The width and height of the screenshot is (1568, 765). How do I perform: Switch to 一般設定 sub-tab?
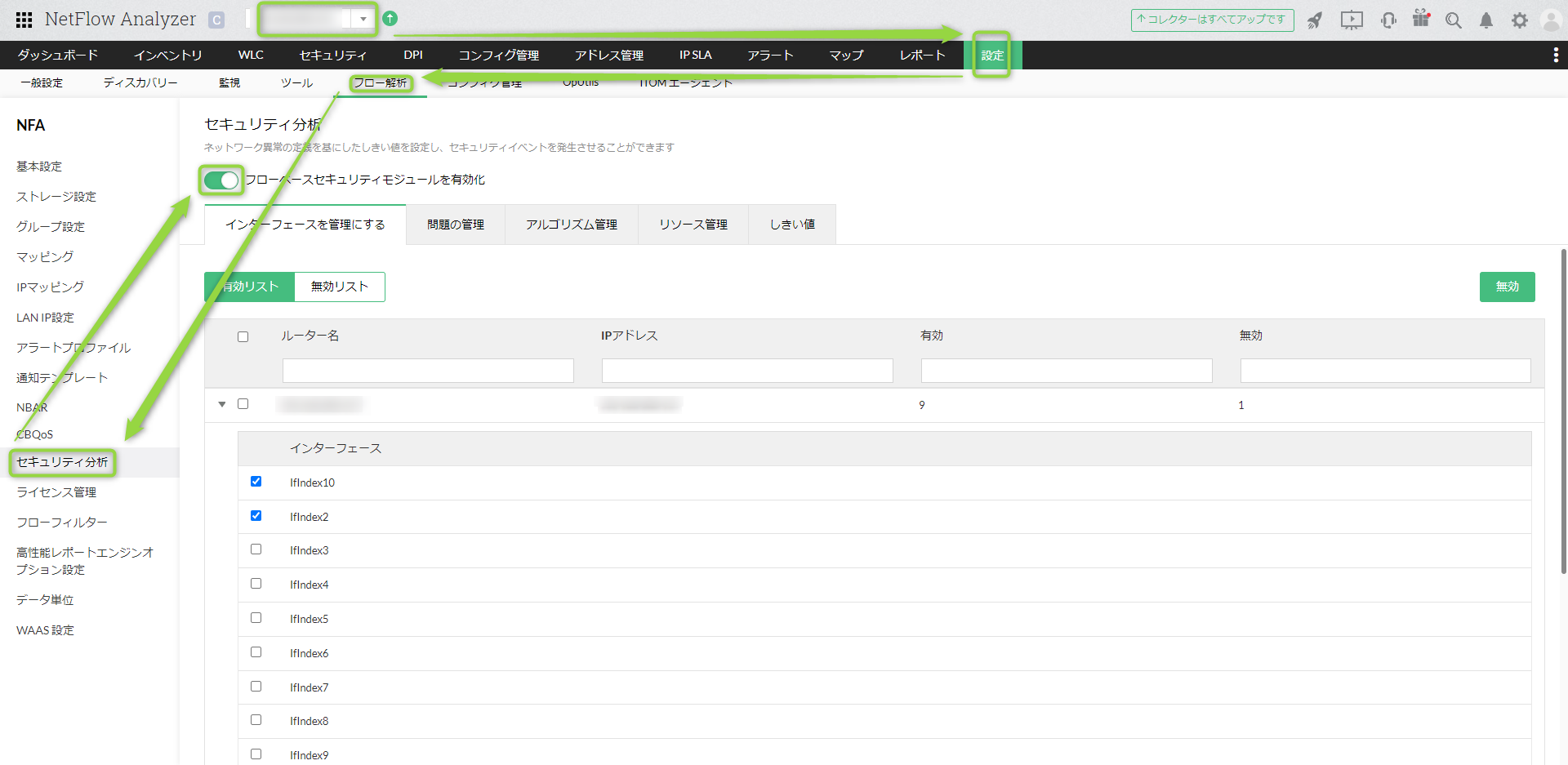(42, 82)
